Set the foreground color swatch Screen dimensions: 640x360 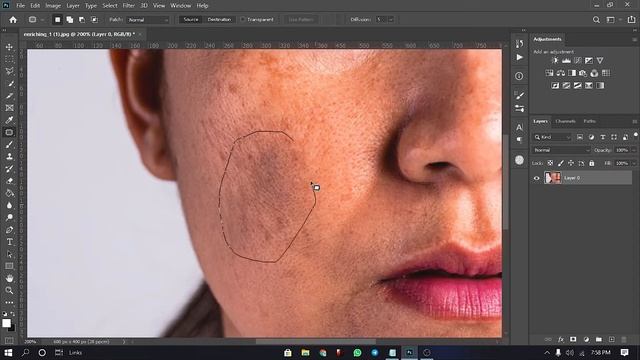click(6, 323)
